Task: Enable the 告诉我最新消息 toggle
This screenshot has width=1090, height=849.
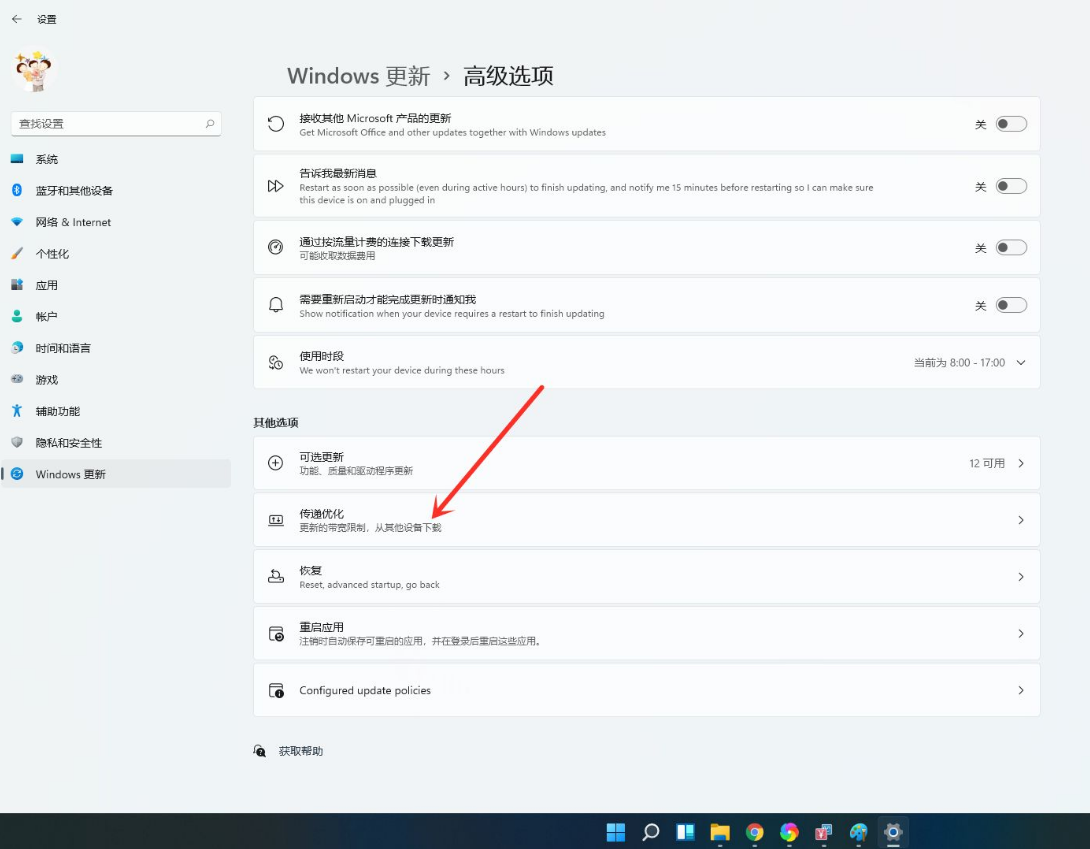Action: click(x=1011, y=186)
